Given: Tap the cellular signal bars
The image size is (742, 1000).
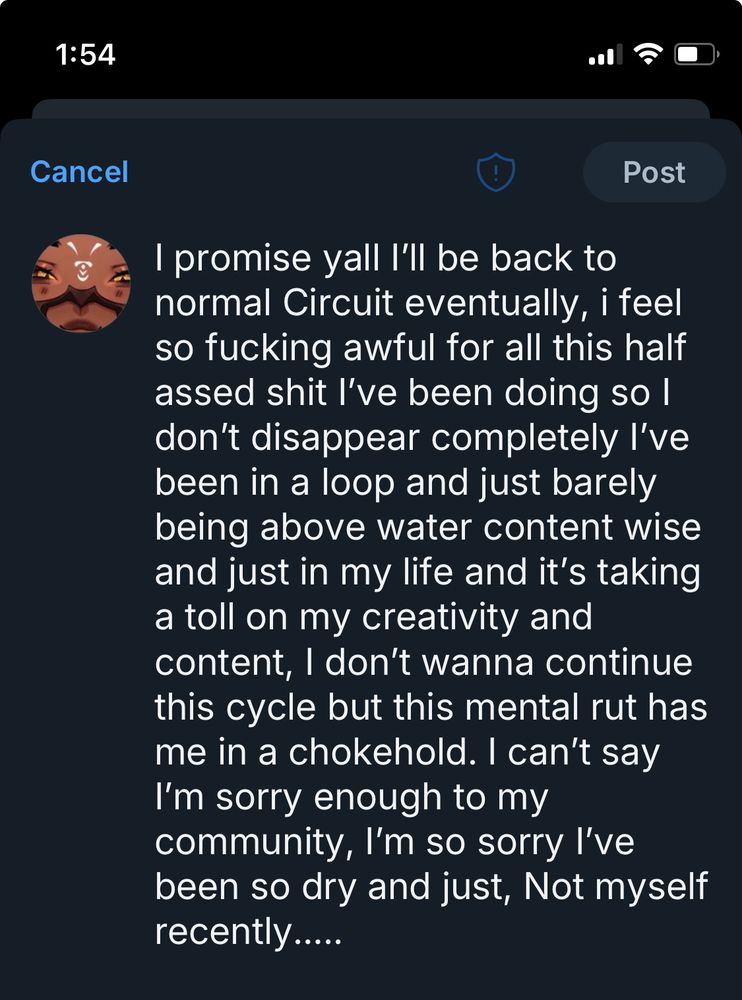Looking at the screenshot, I should pyautogui.click(x=602, y=56).
